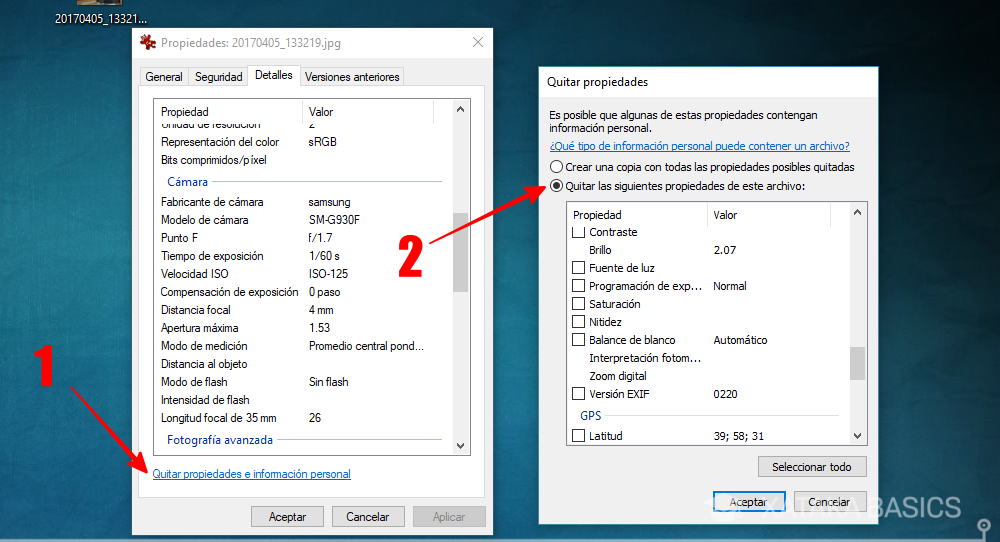
Task: Close the Propiedades dialog with the X
Action: 478,42
